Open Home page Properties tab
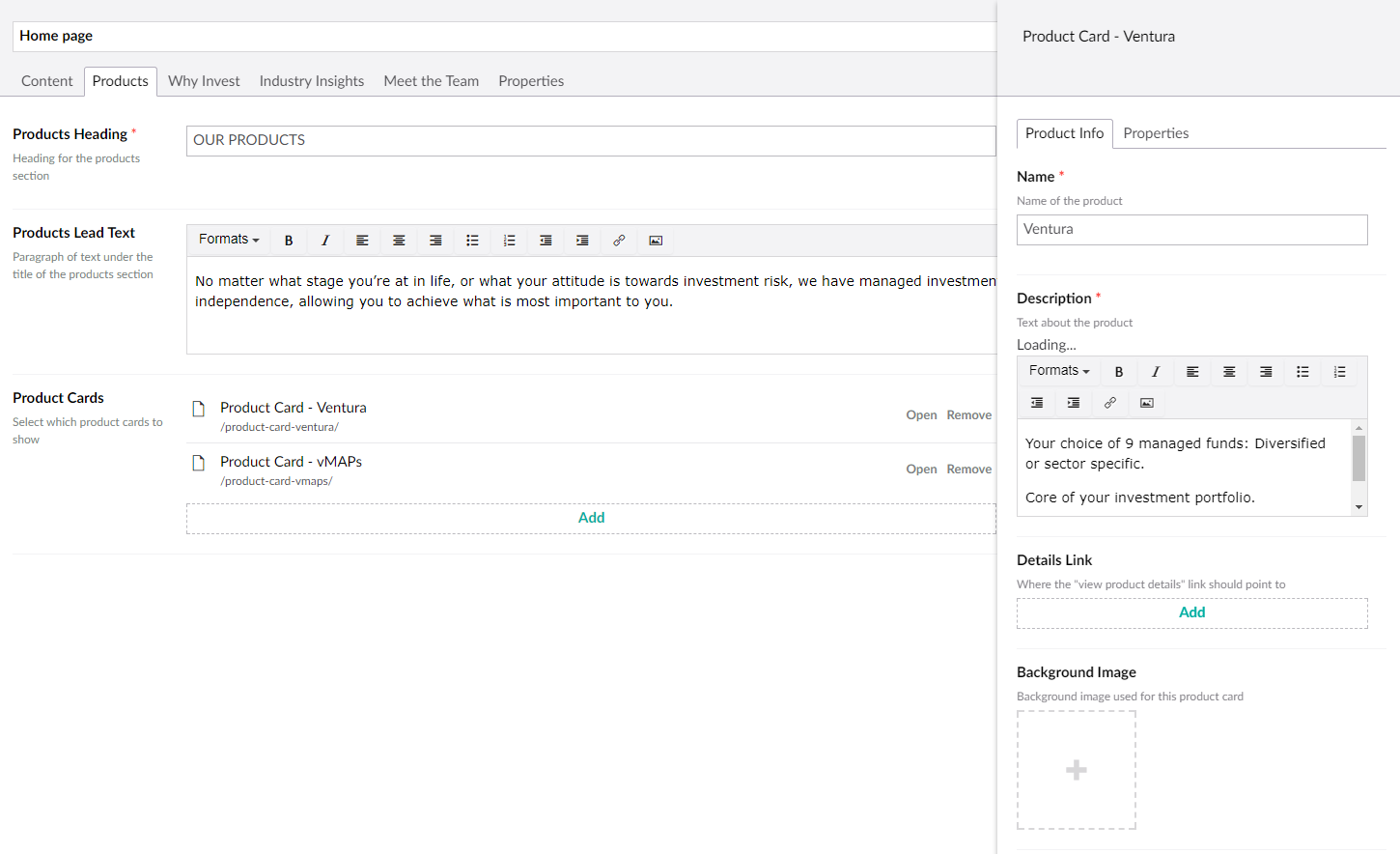Viewport: 1400px width, 854px height. pos(531,81)
